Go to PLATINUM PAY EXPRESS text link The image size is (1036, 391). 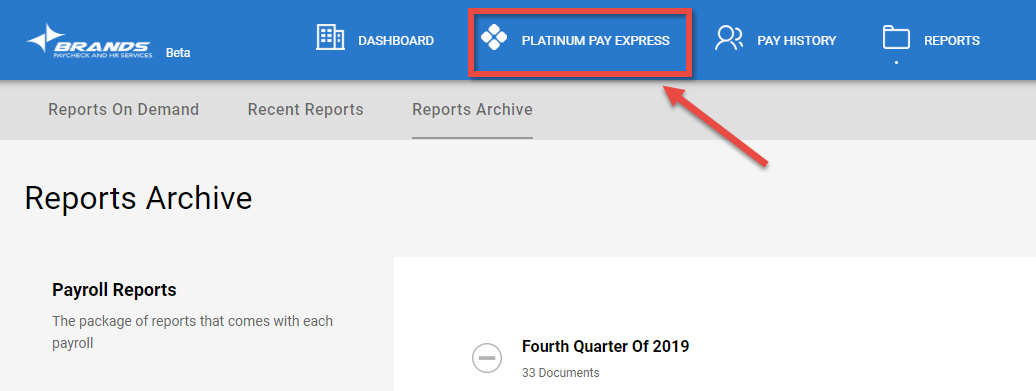point(595,41)
